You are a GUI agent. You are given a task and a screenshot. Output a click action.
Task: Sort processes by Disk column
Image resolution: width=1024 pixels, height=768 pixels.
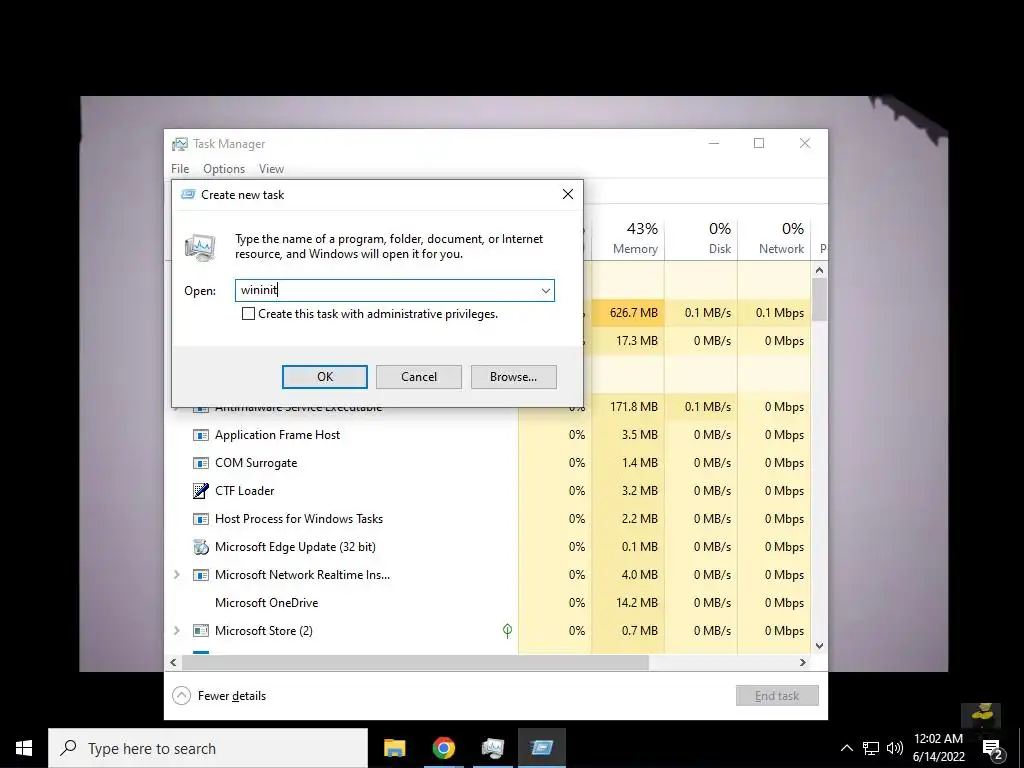pyautogui.click(x=701, y=238)
